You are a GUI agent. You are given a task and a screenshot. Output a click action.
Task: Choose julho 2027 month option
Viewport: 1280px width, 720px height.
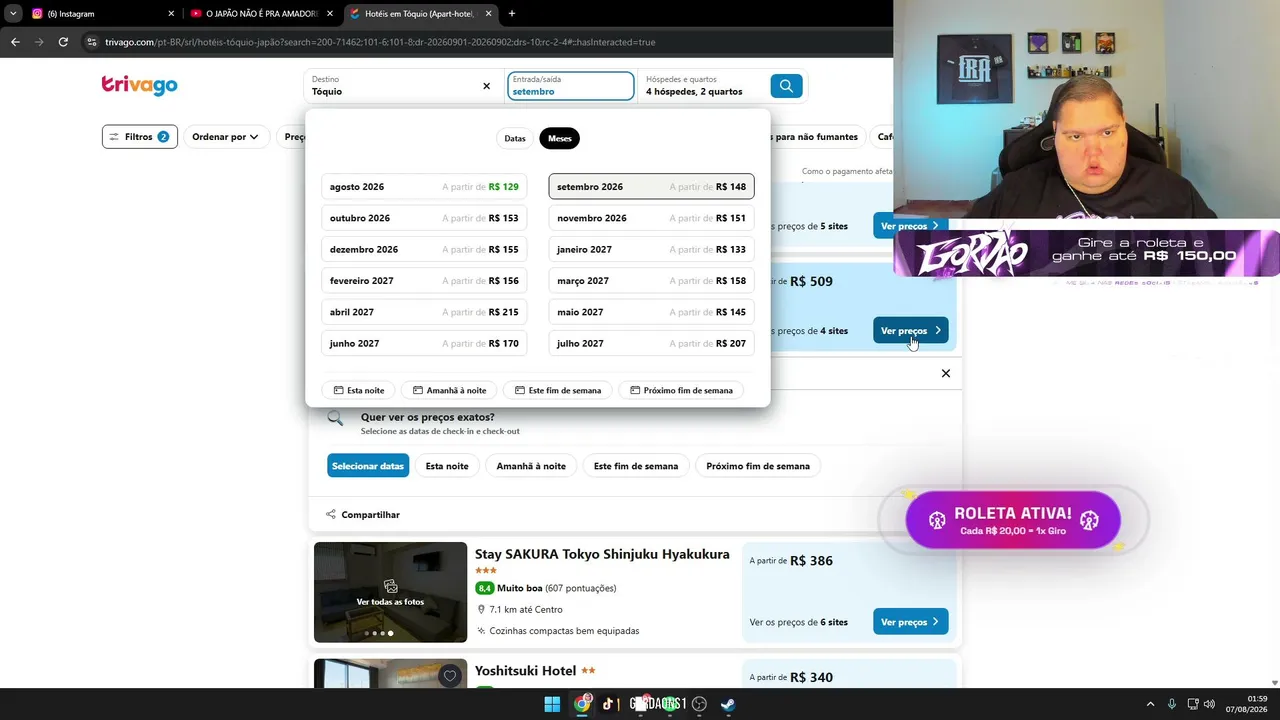tap(651, 343)
